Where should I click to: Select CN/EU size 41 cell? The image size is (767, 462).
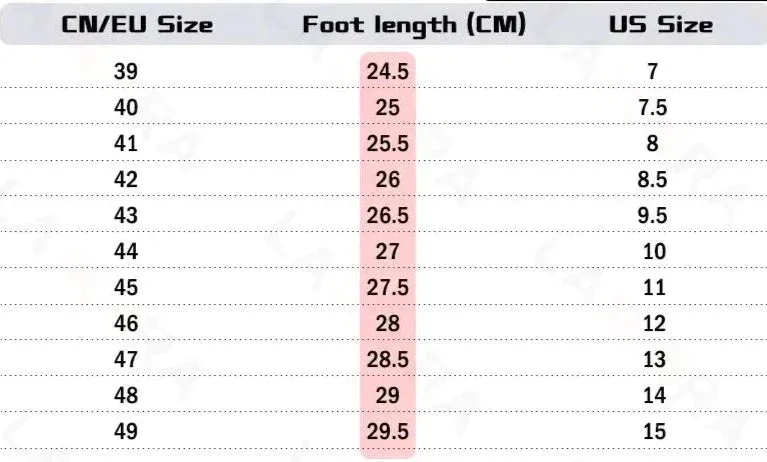tap(126, 144)
